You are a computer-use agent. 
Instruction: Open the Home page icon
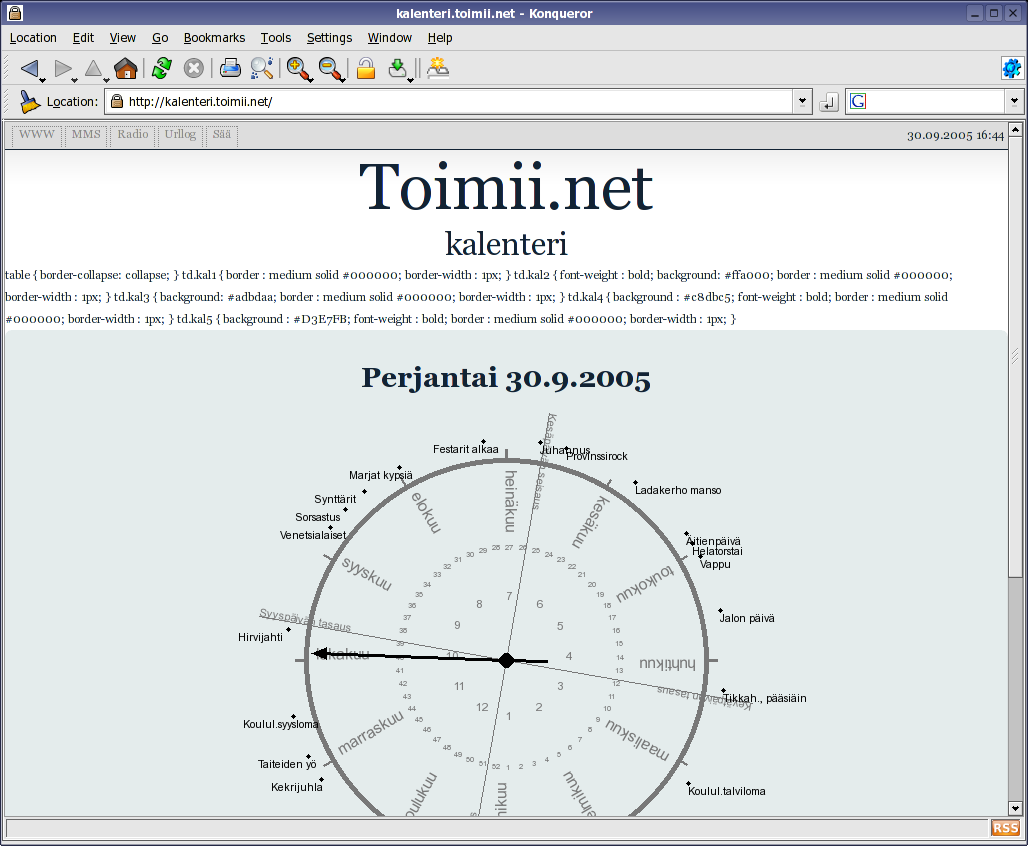coord(126,68)
